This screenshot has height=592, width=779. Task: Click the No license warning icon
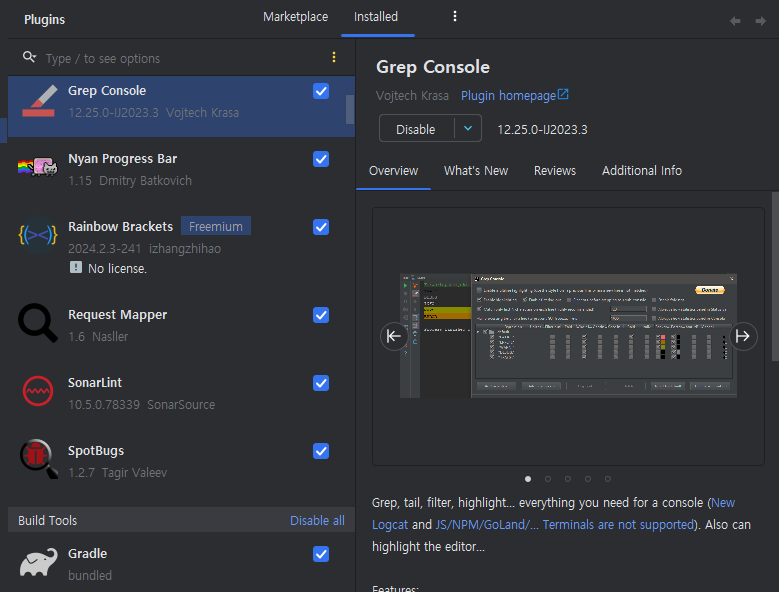point(76,267)
